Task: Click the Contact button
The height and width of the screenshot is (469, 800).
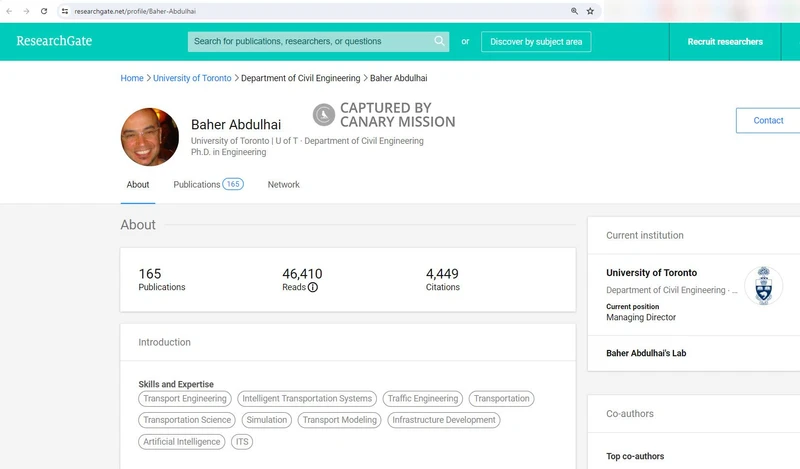Action: (768, 120)
